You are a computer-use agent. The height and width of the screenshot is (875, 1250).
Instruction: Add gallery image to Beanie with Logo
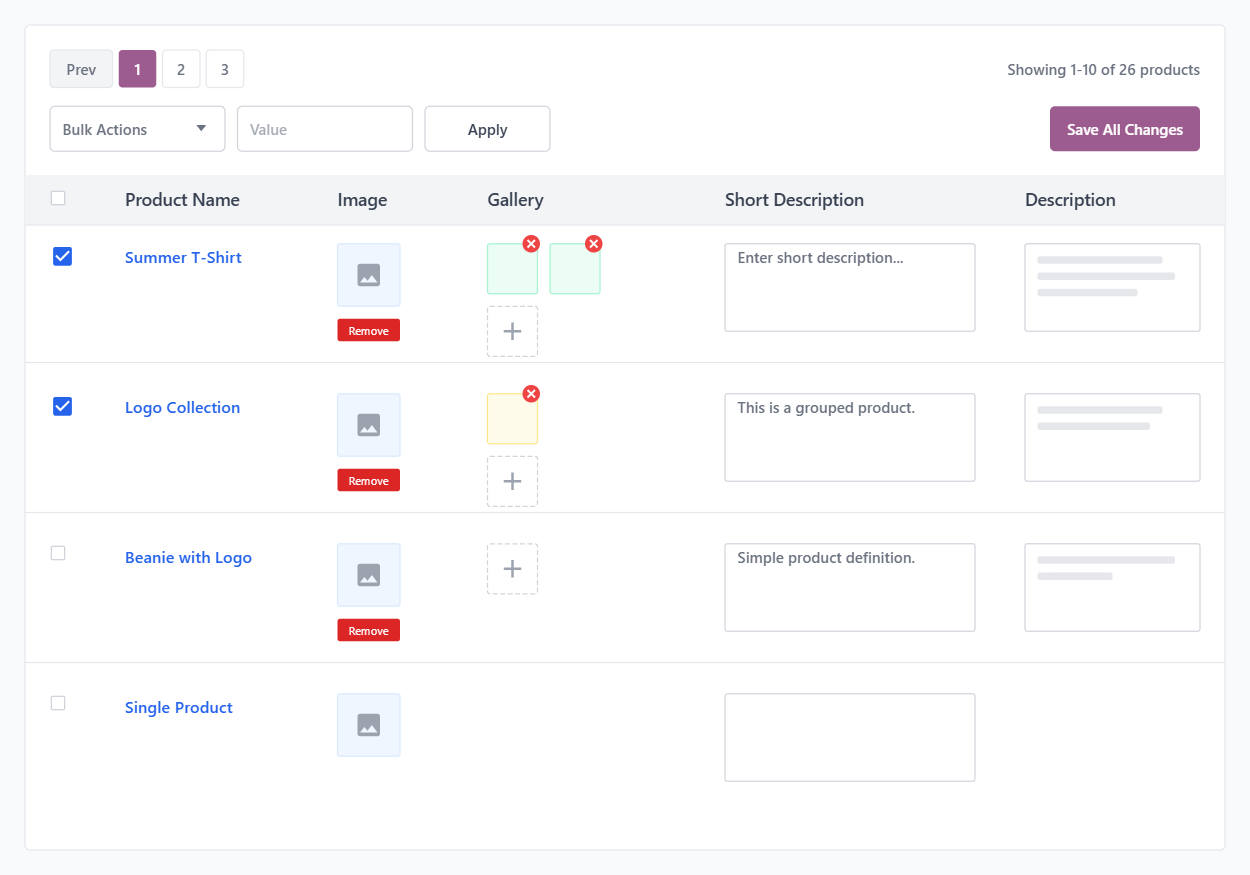pos(512,569)
